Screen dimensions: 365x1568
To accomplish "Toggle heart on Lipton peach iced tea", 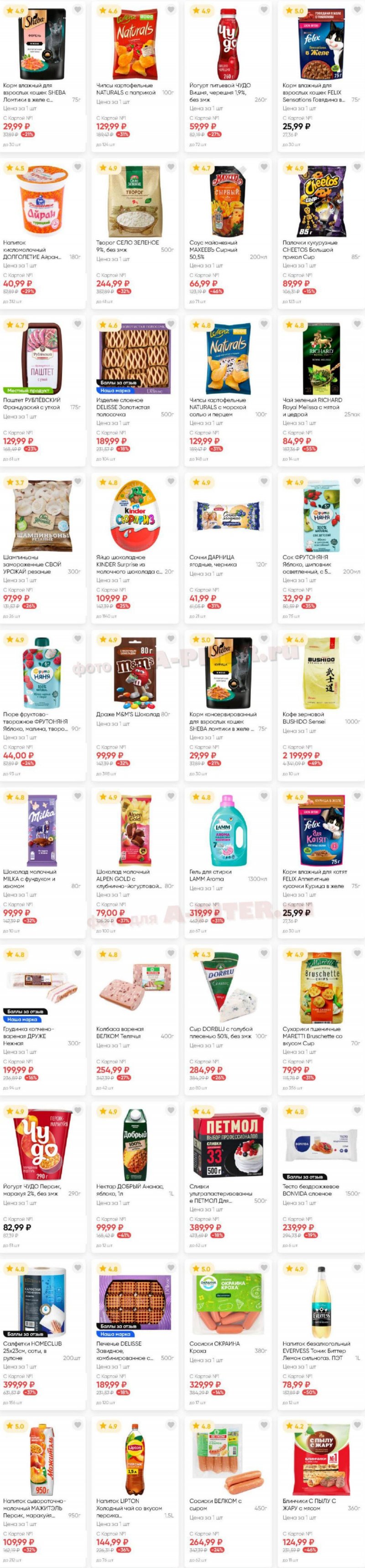I will [x=171, y=1426].
